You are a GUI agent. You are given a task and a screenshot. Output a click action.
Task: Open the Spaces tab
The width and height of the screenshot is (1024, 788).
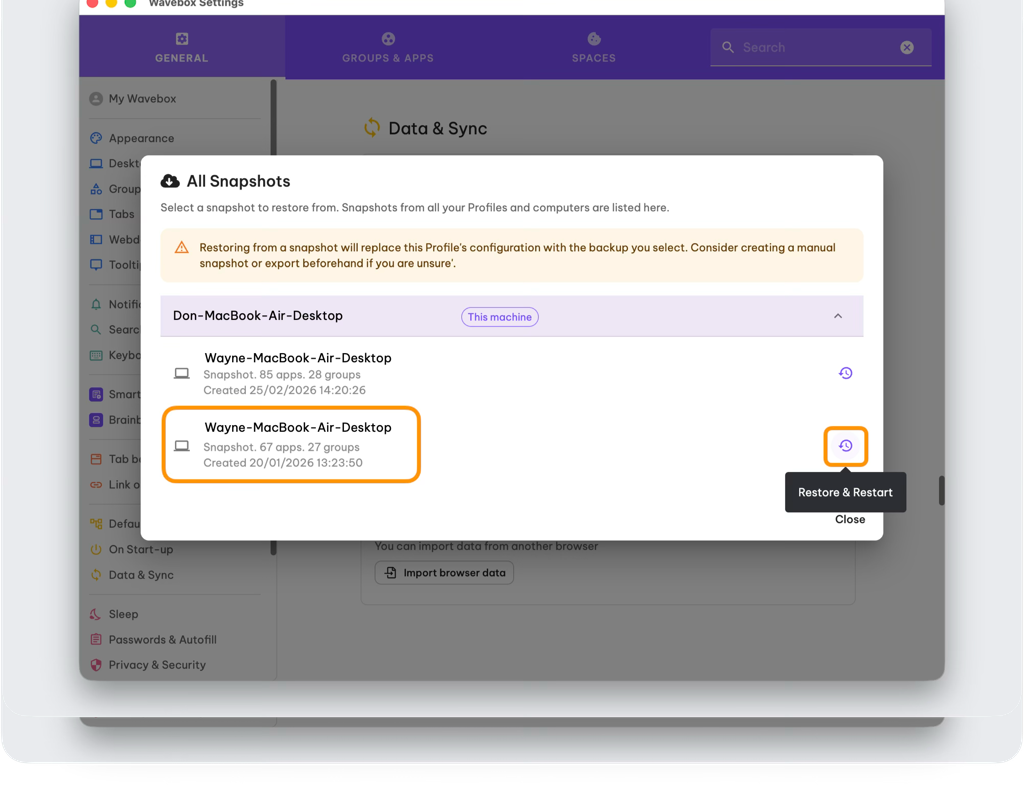(x=593, y=47)
